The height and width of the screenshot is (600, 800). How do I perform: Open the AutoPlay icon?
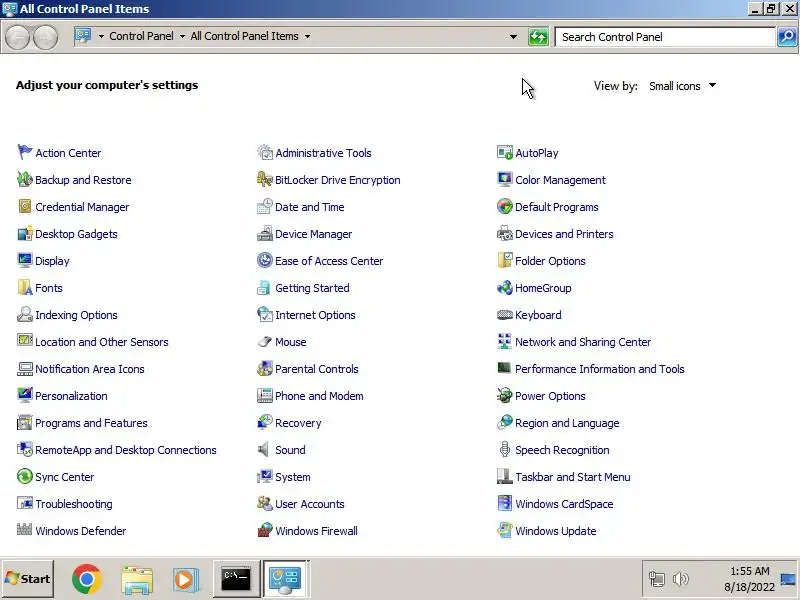point(505,152)
